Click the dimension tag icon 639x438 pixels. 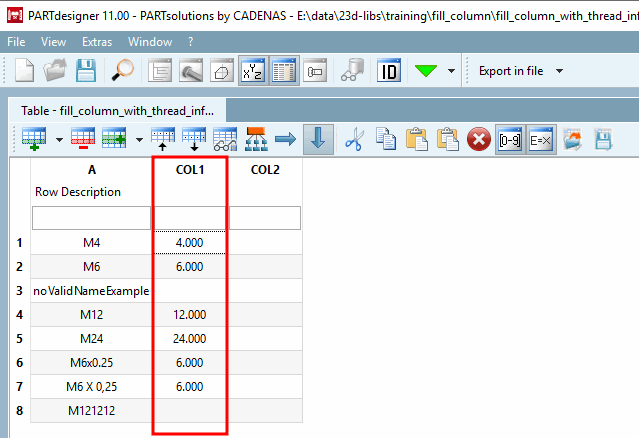coord(315,70)
